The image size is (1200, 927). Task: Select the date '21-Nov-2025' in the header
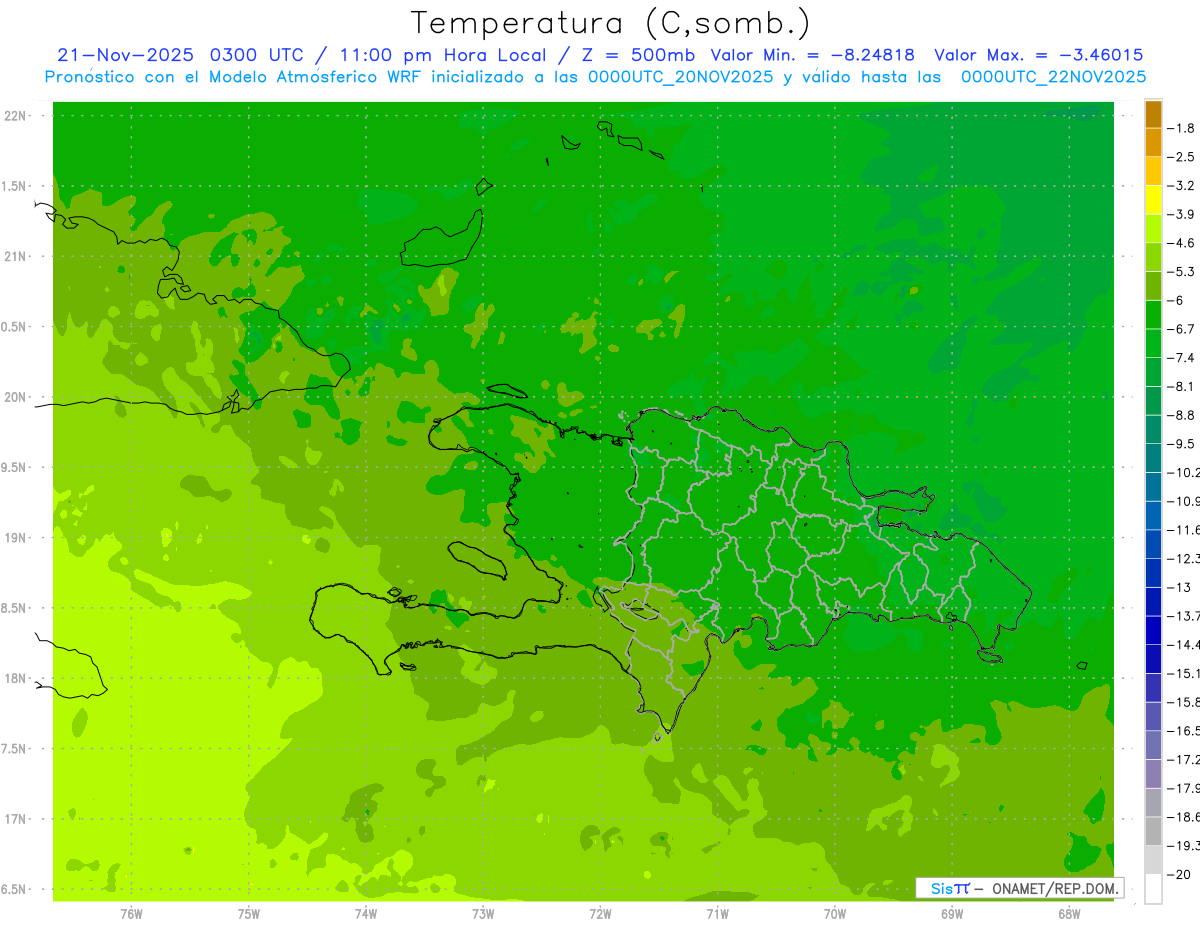(x=126, y=55)
